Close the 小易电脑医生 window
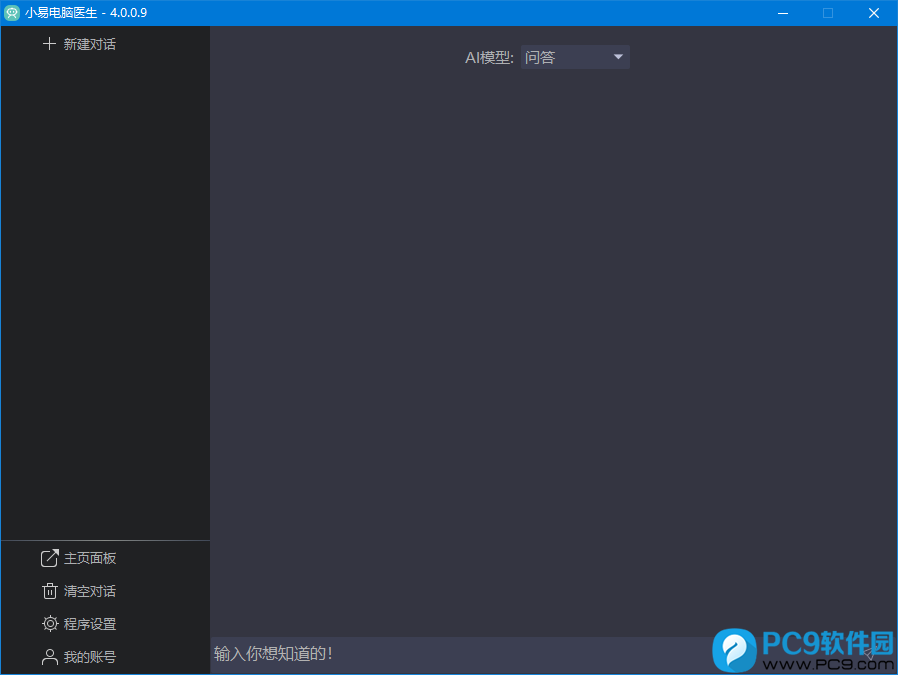 click(x=874, y=13)
